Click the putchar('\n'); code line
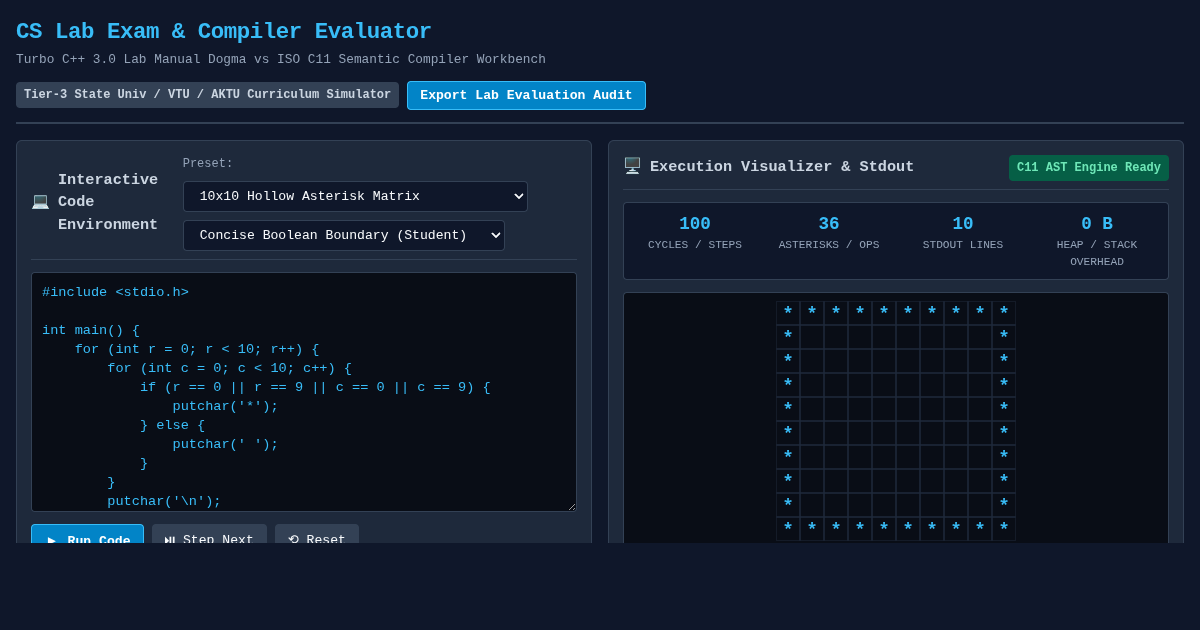The width and height of the screenshot is (1200, 630). (164, 501)
